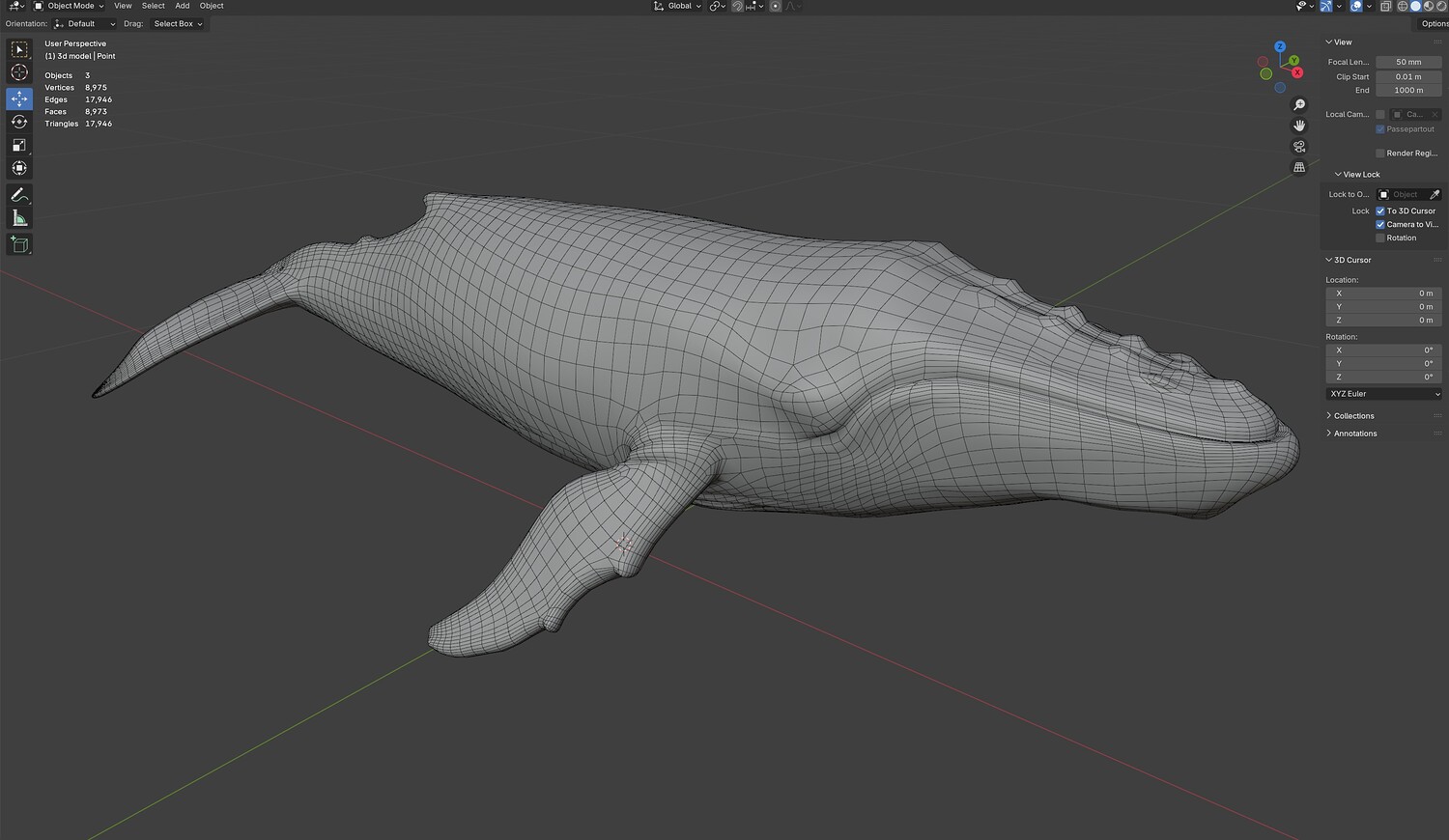Open the editor type selector icon
Screen dimensions: 1449x840
pos(15,6)
